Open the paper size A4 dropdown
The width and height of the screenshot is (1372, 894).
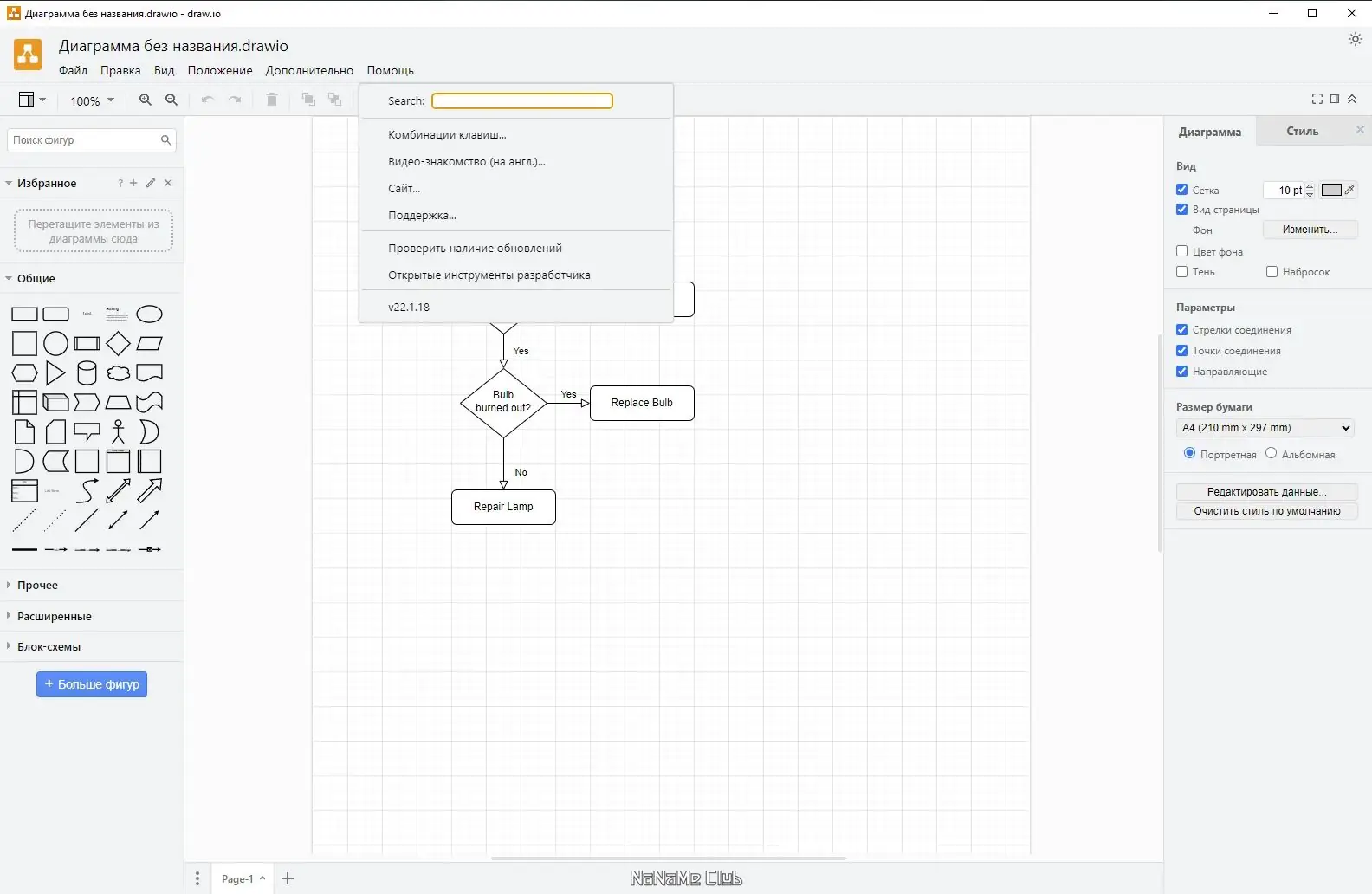(1265, 428)
